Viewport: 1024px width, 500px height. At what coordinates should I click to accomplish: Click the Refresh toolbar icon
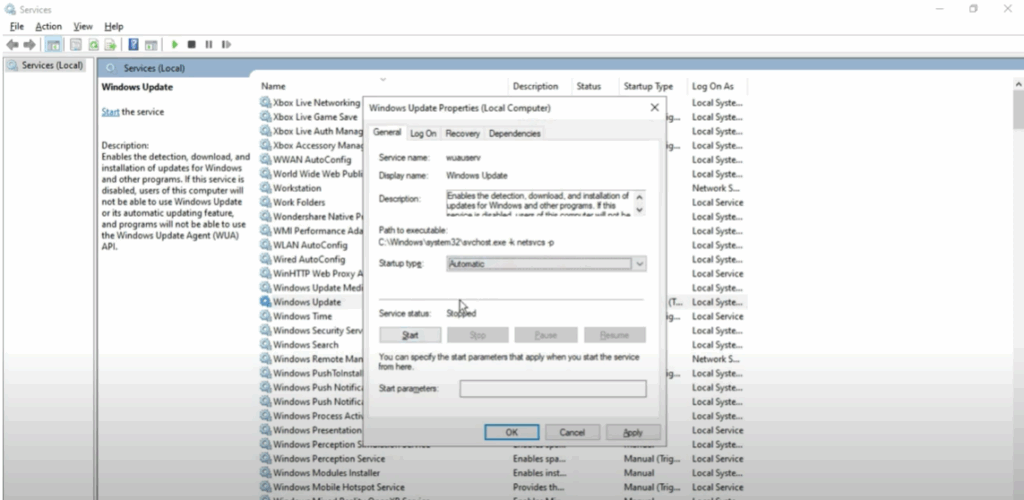94,45
